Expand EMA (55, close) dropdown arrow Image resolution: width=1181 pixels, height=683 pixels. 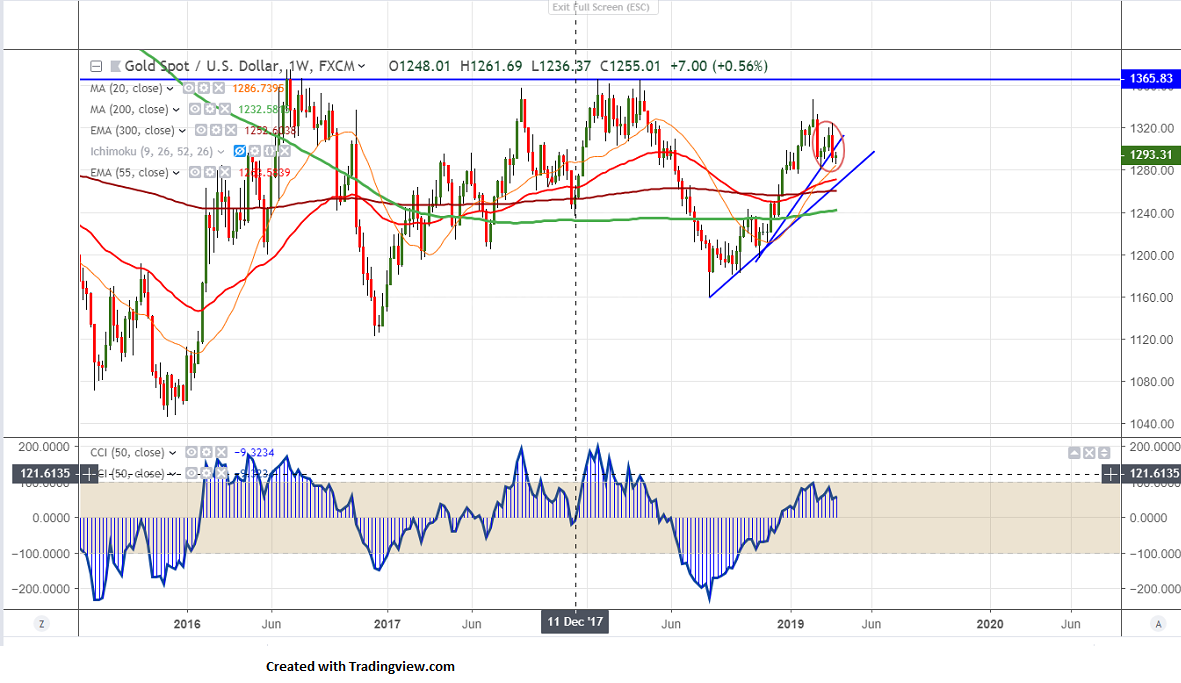[x=176, y=173]
